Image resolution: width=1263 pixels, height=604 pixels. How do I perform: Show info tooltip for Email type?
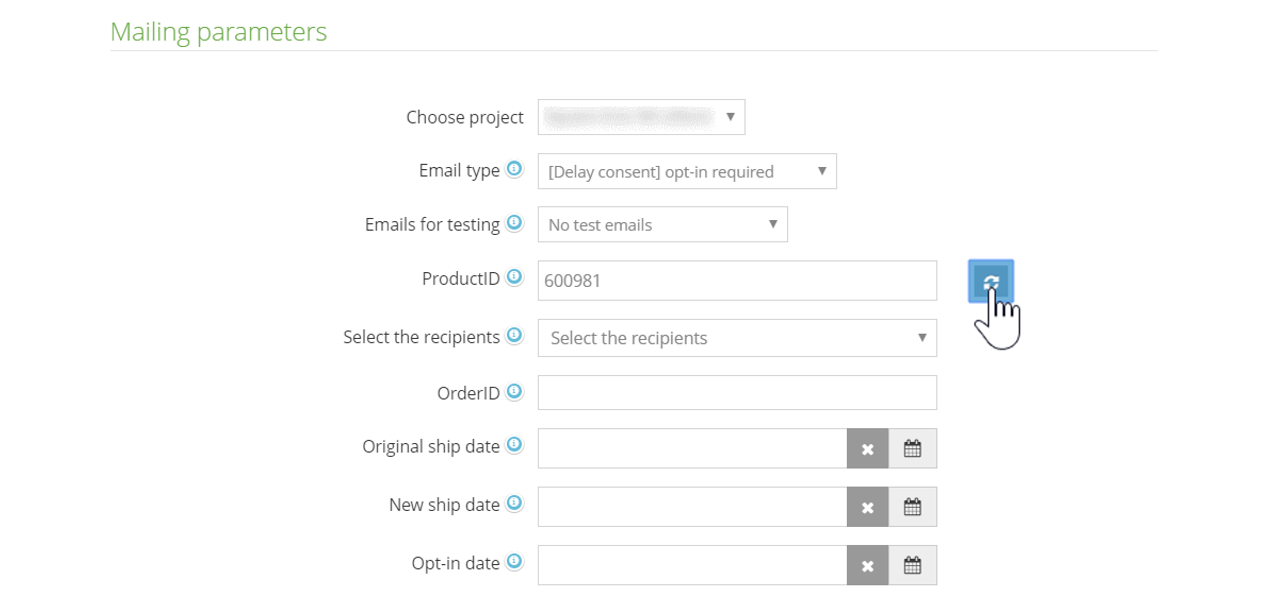pos(514,170)
